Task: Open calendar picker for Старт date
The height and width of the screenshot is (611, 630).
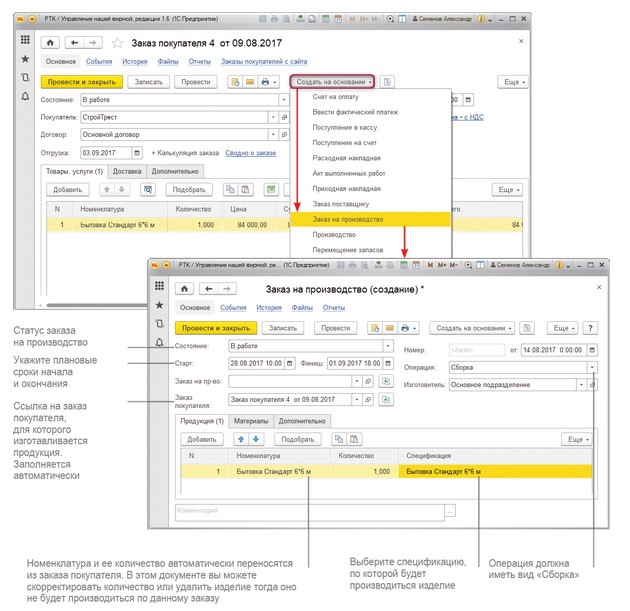Action: (290, 364)
